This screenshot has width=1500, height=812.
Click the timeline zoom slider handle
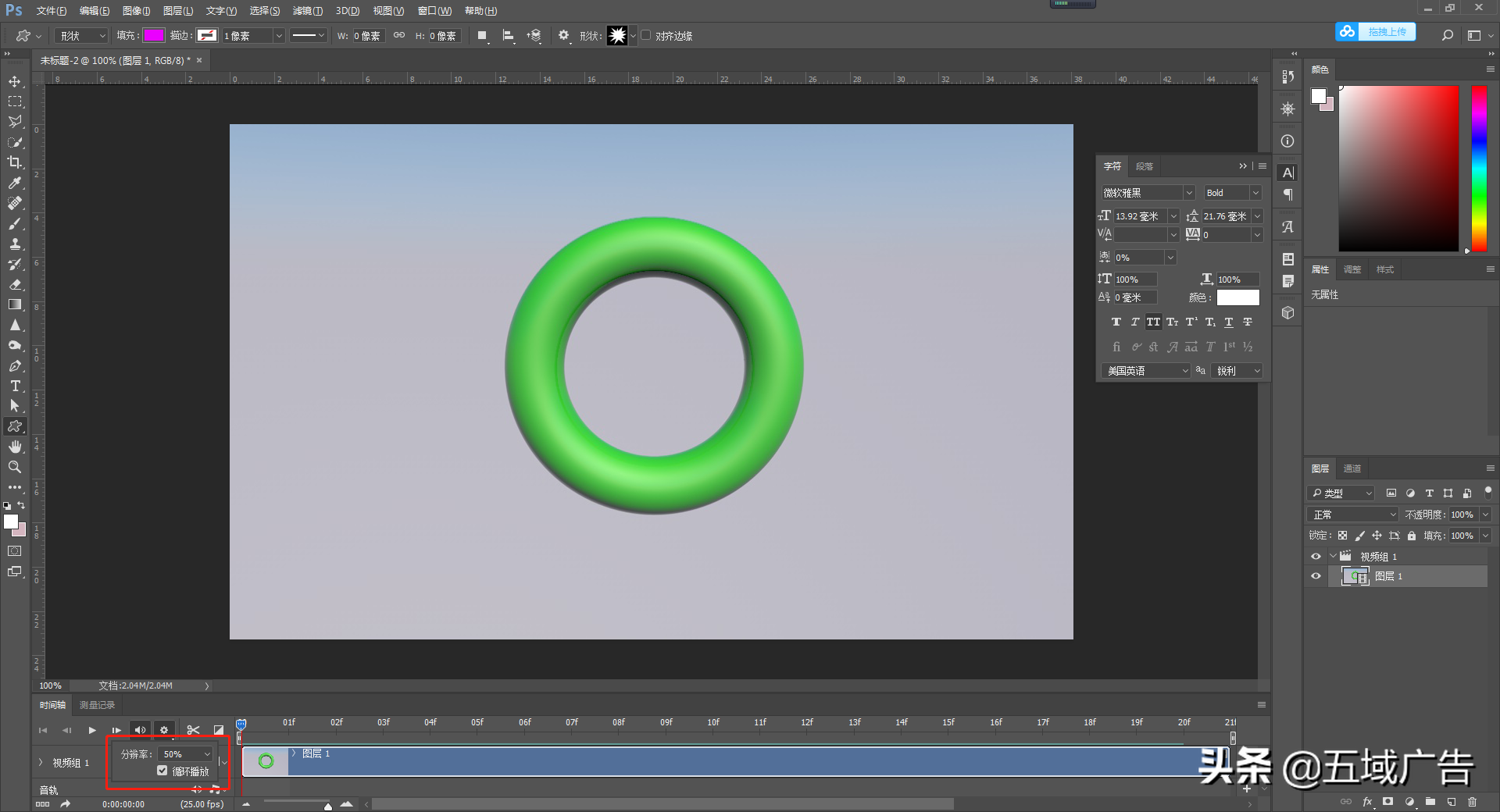tap(328, 805)
